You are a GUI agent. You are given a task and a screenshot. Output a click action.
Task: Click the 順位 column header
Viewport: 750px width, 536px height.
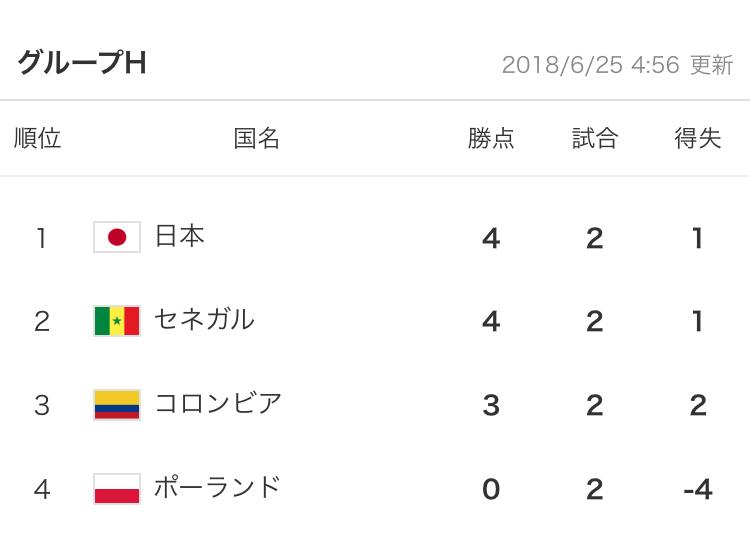(38, 139)
